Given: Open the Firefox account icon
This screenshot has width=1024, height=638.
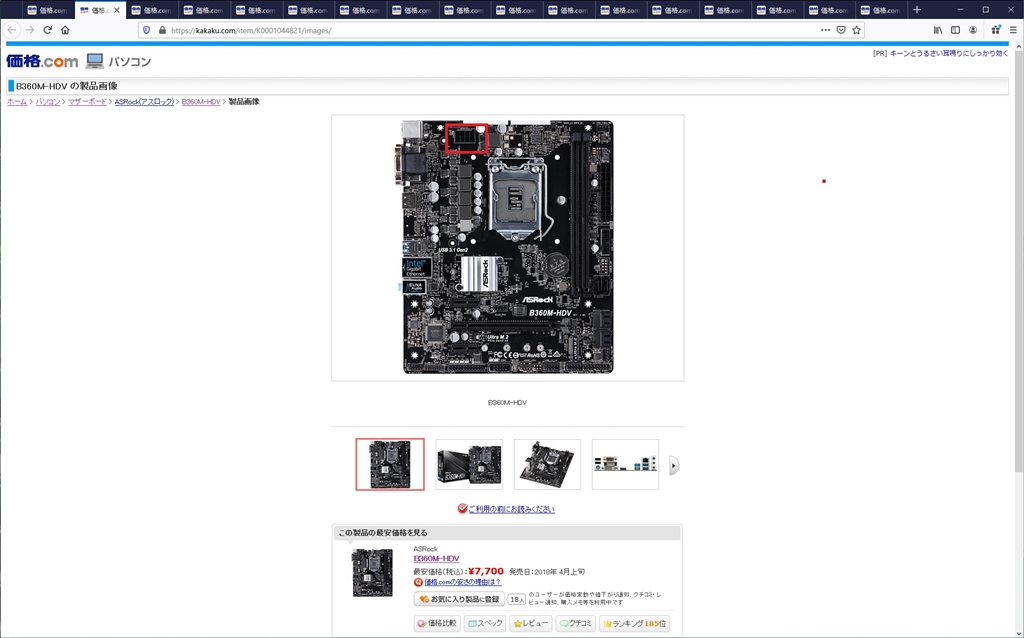Looking at the screenshot, I should 973,30.
